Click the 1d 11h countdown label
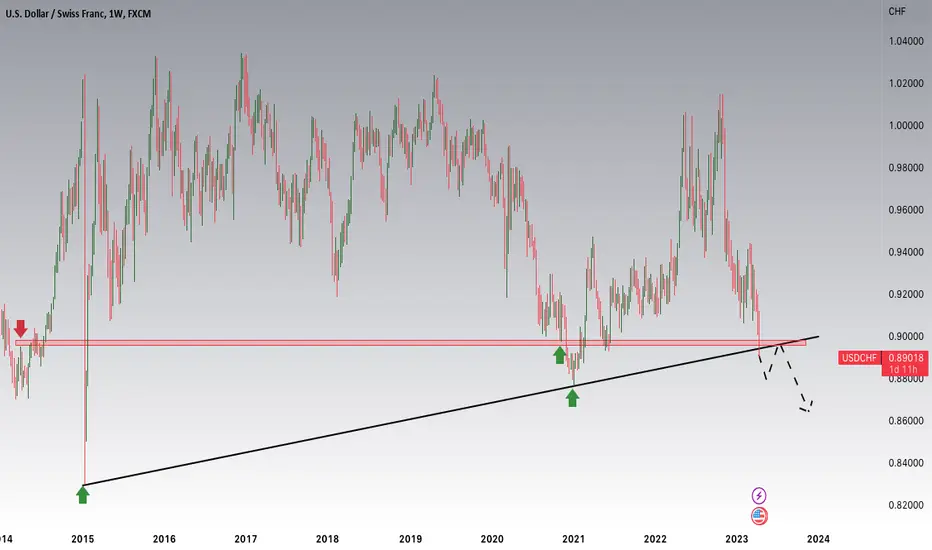Viewport: 932px width, 550px height. pyautogui.click(x=906, y=370)
